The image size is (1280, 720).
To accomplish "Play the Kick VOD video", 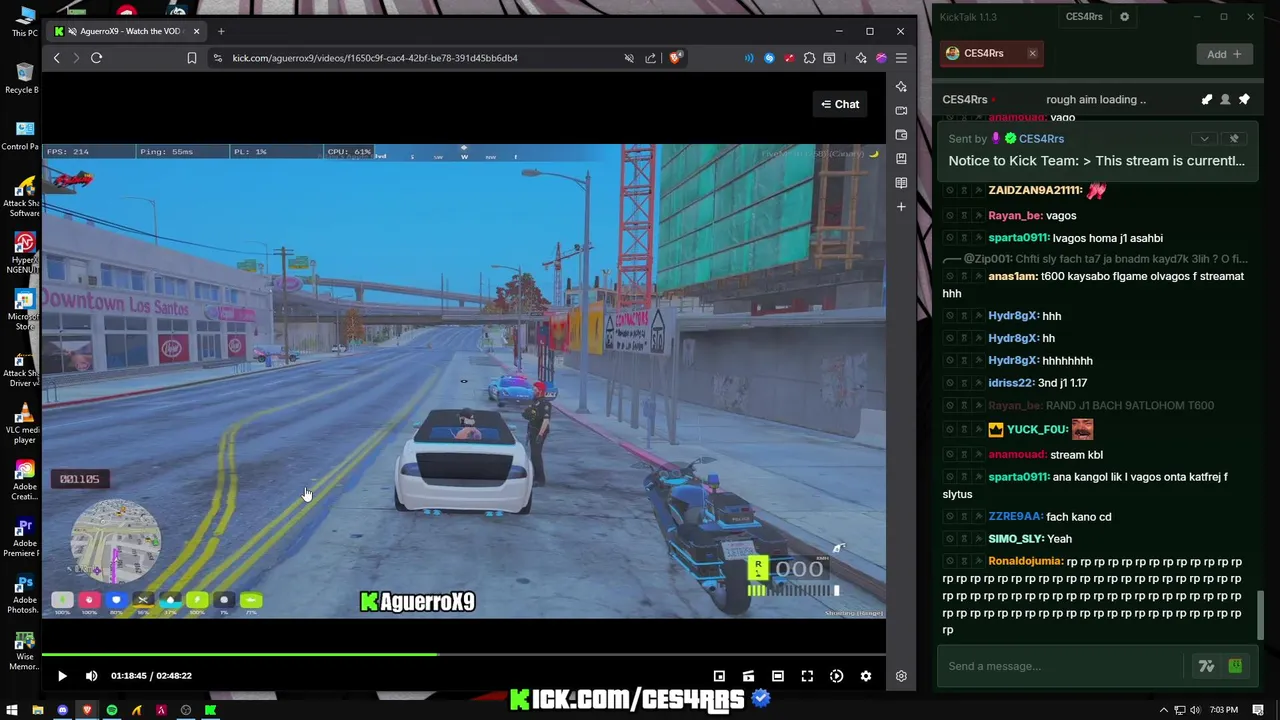I will point(62,676).
